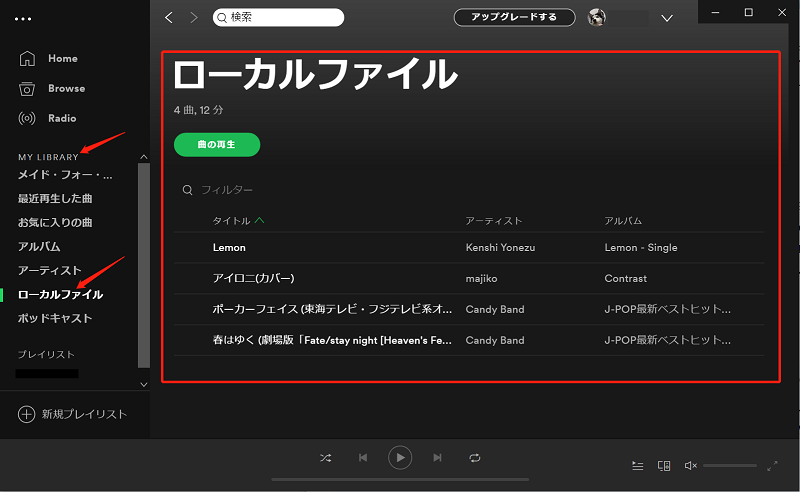Open ポッドキャスト in library
This screenshot has width=800, height=492.
point(55,318)
